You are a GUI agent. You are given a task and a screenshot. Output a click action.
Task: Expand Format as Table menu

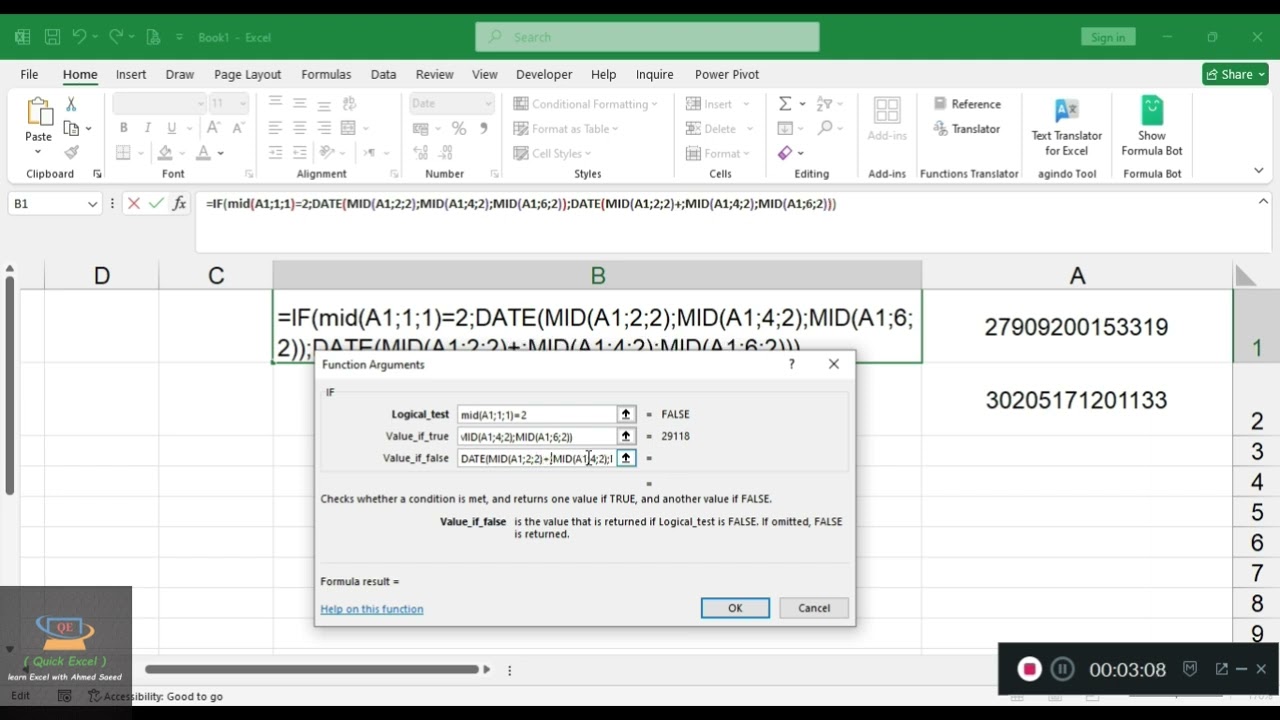pyautogui.click(x=566, y=128)
